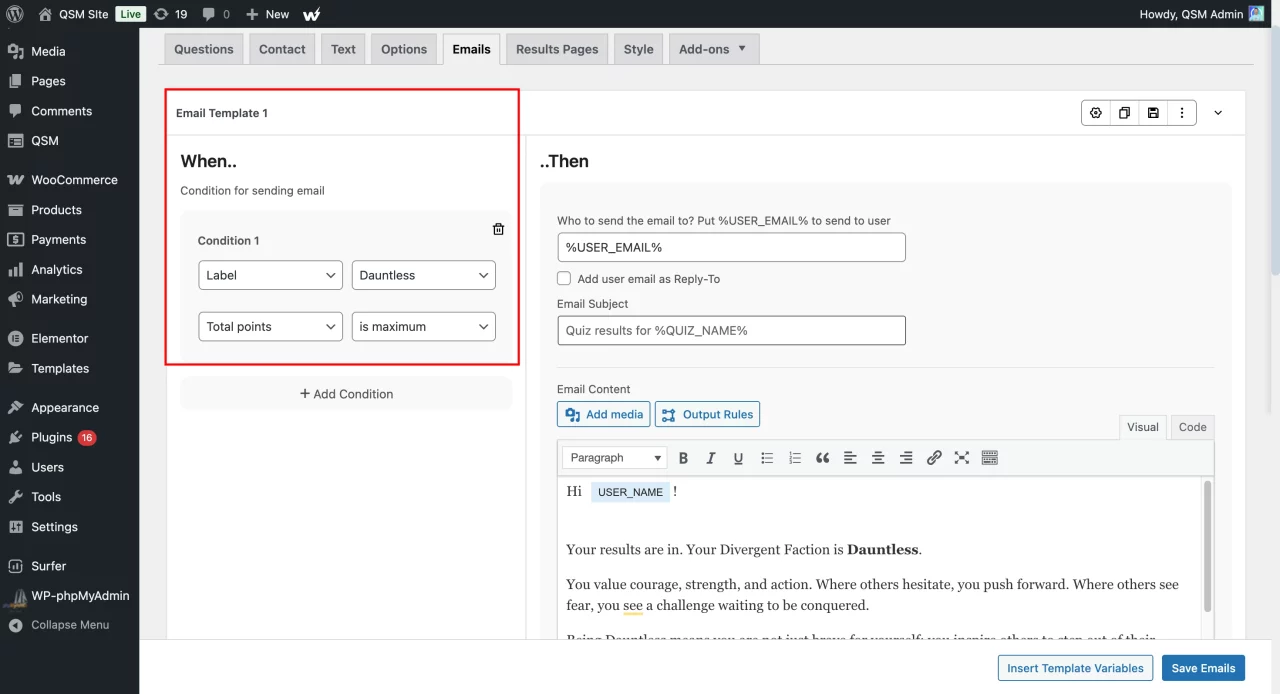Switch editor to Code view
Screen dimensions: 1280x694
coord(1192,427)
